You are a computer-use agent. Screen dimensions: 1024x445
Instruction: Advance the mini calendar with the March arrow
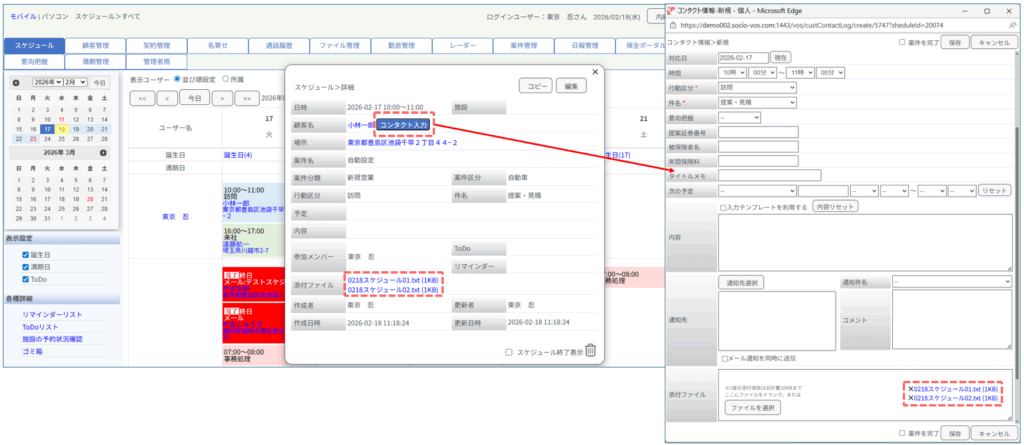pos(103,152)
